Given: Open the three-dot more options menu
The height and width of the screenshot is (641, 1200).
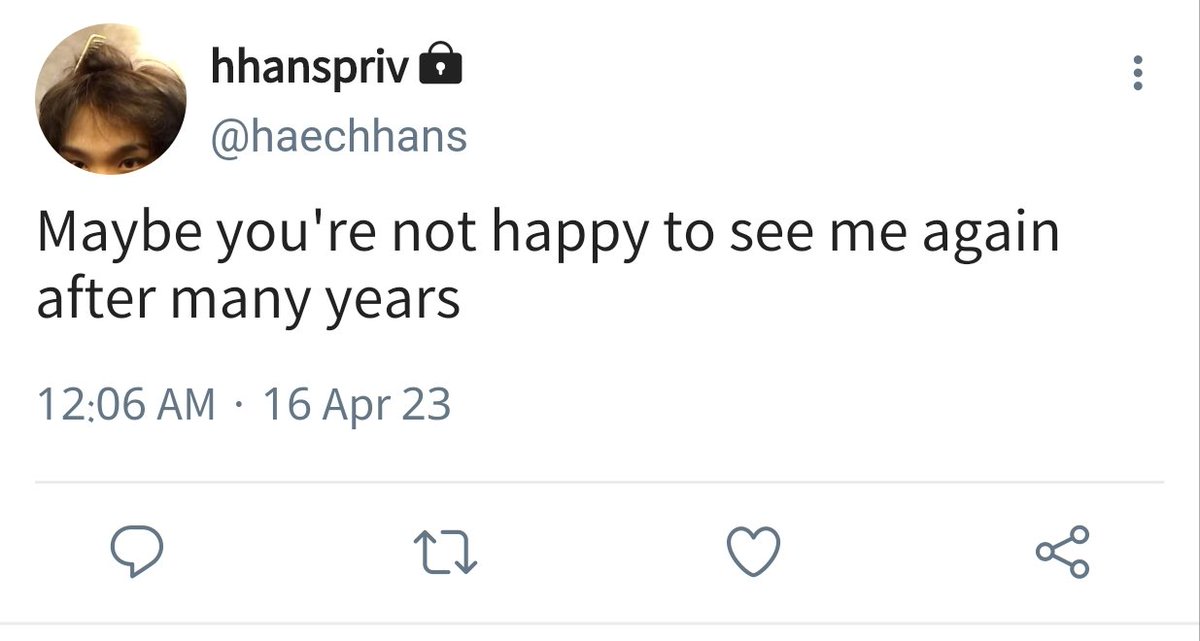Looking at the screenshot, I should coord(1136,74).
